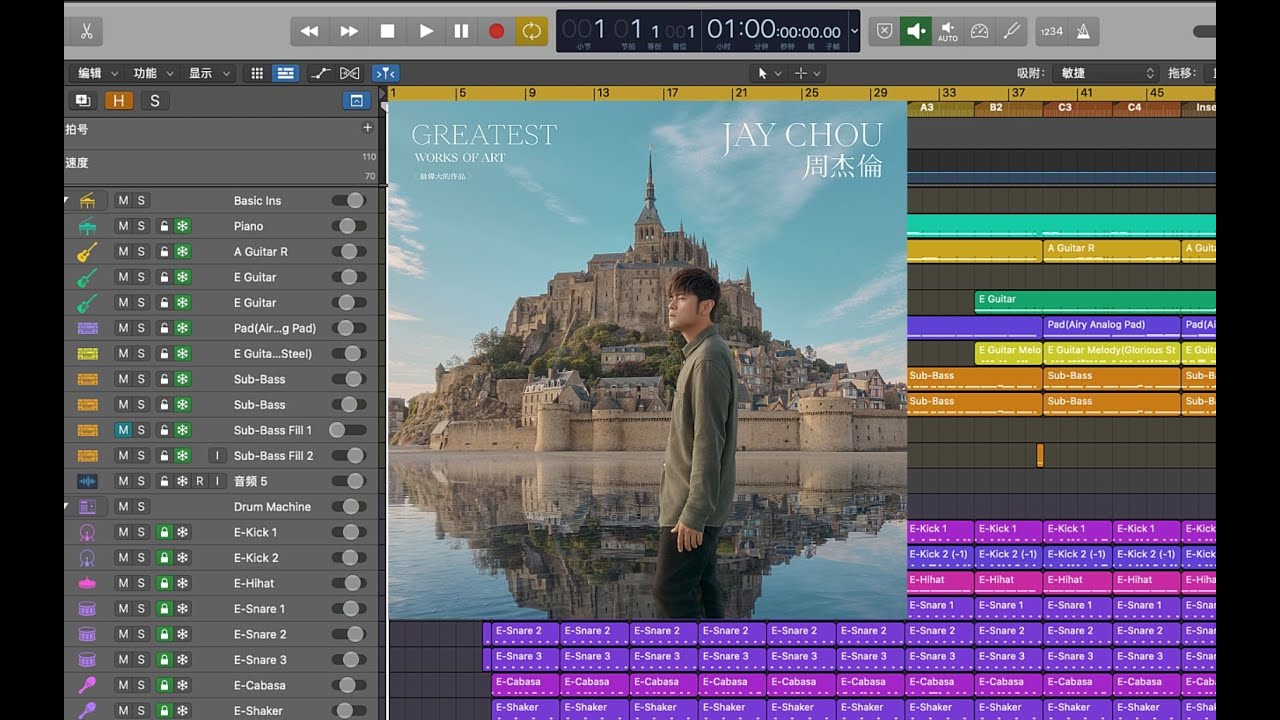
Task: Click the E-Cabasa track icon
Action: [87, 685]
